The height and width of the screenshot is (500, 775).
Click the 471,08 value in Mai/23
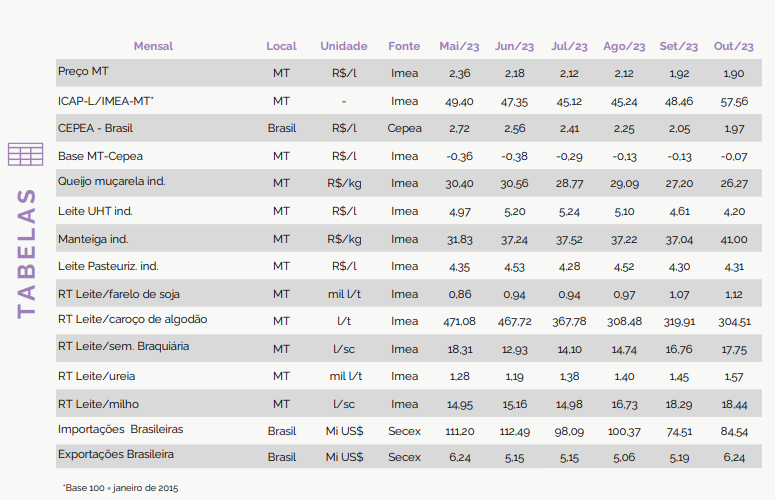tap(459, 322)
